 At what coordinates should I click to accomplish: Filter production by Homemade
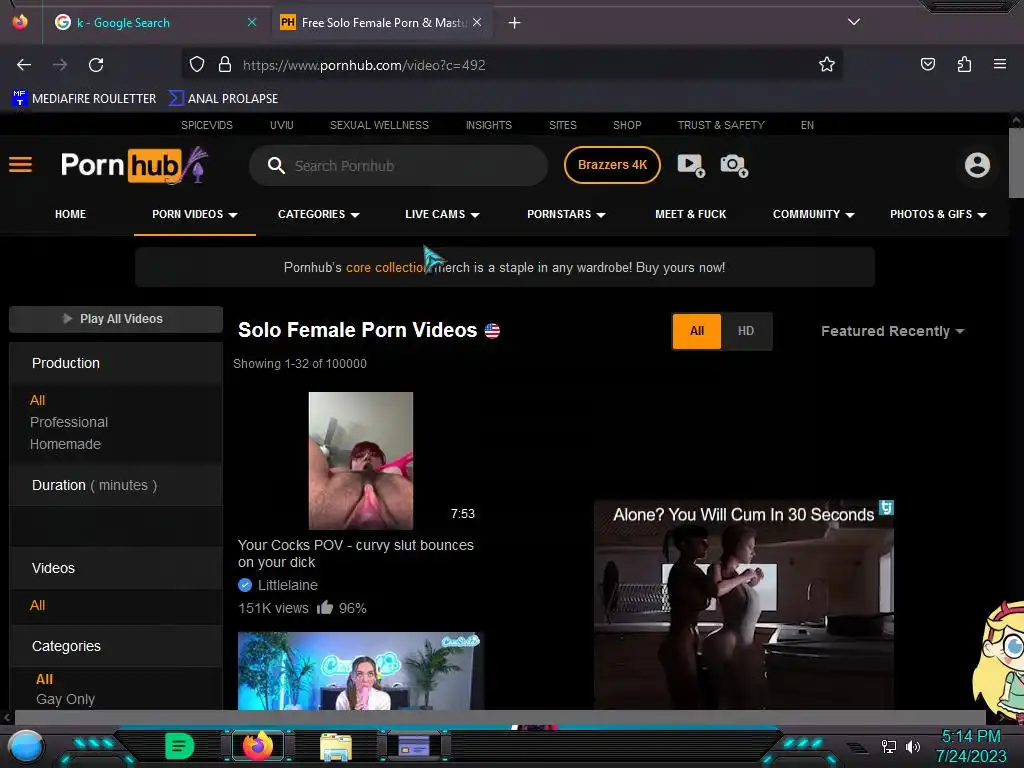coord(65,444)
